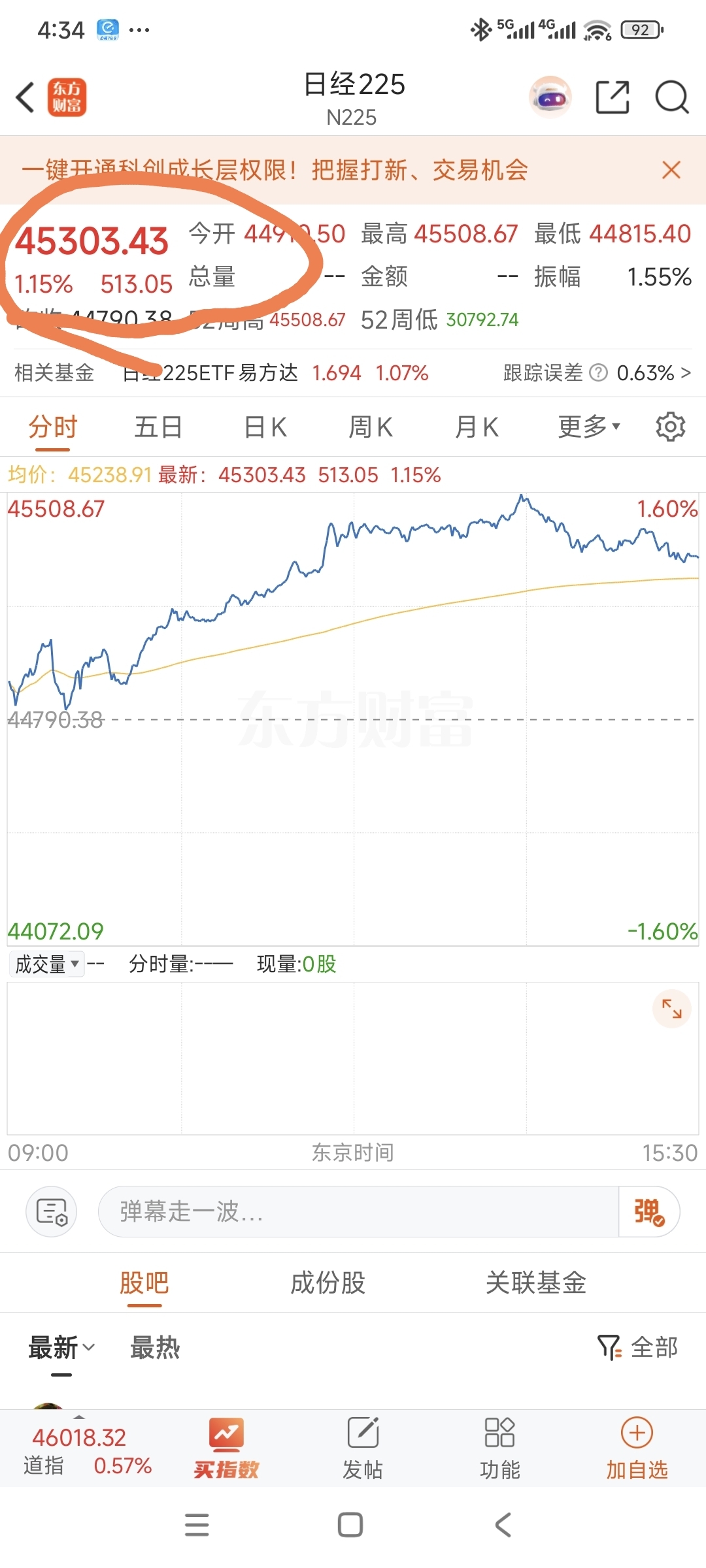Expand the chart to fullscreen
Image resolution: width=706 pixels, height=1568 pixels.
[x=671, y=1009]
